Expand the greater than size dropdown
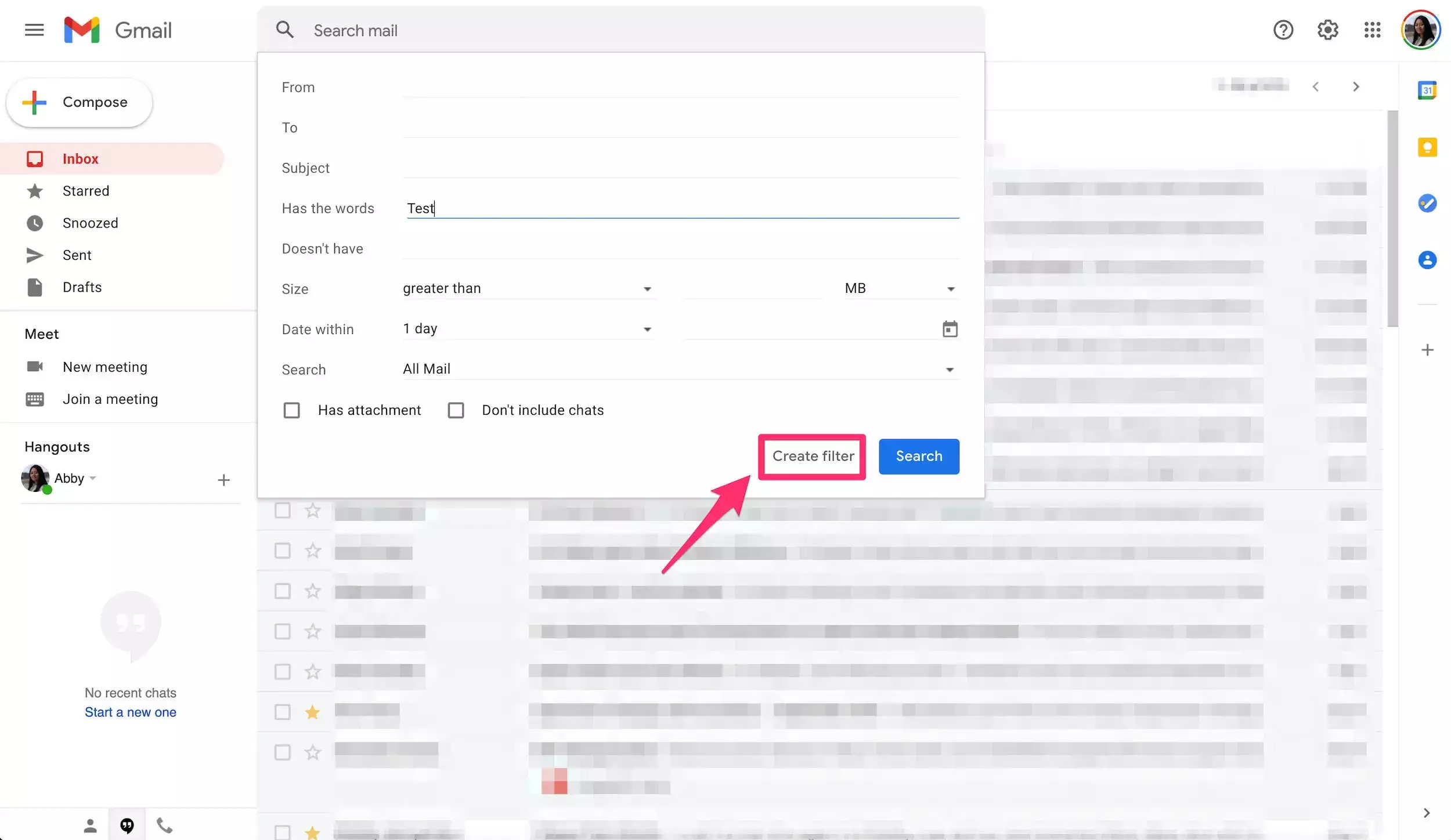Image resolution: width=1451 pixels, height=840 pixels. 528,288
